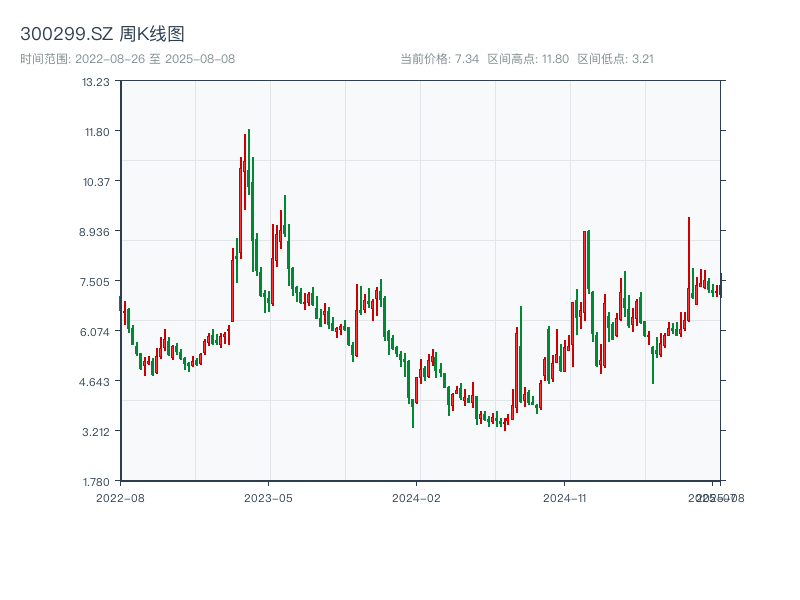Click the last red candle at the chart's right edge
The width and height of the screenshot is (800, 600).
[721, 285]
